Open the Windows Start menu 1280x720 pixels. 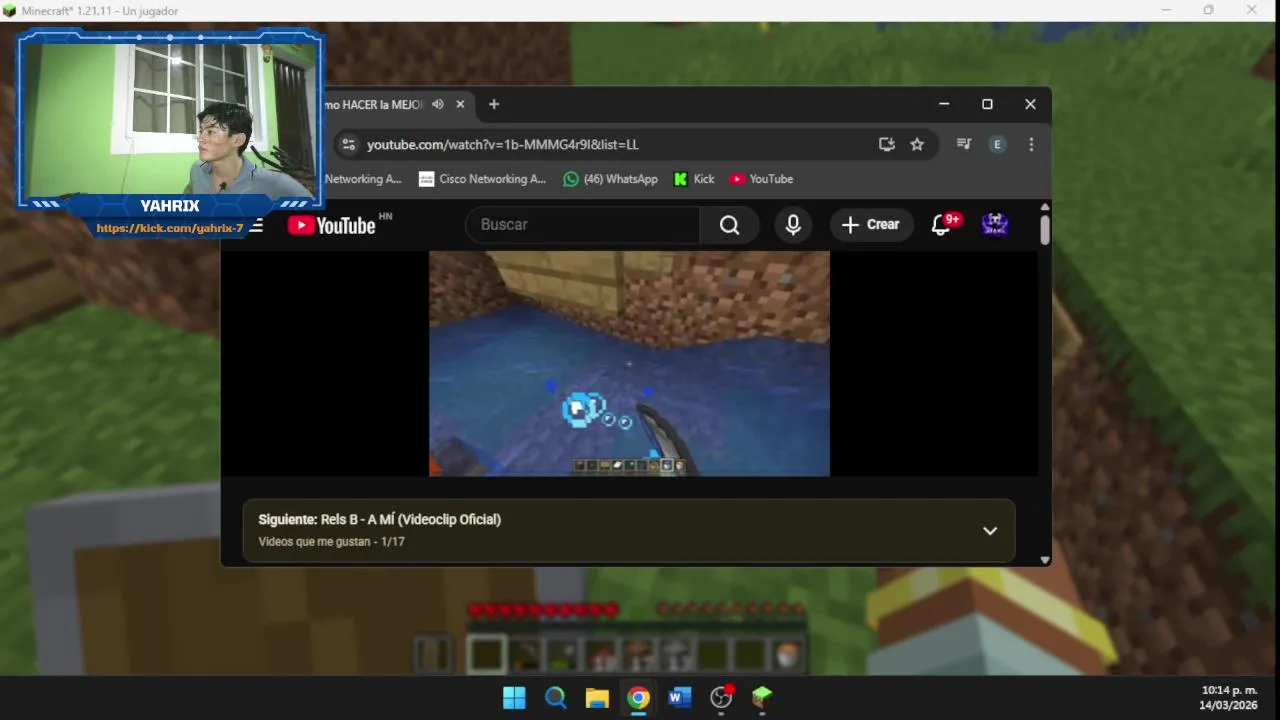(x=514, y=698)
